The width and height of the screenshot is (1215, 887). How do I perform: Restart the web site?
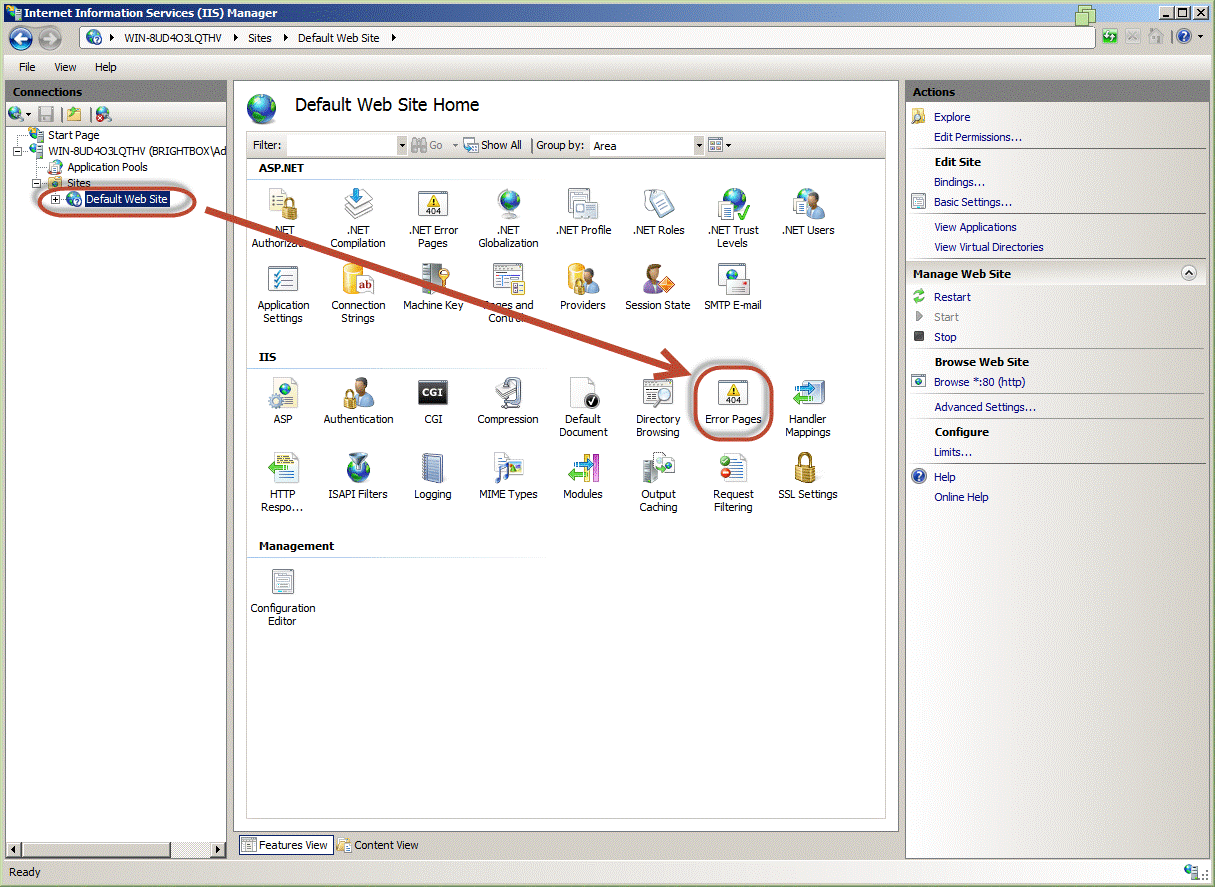tap(952, 297)
